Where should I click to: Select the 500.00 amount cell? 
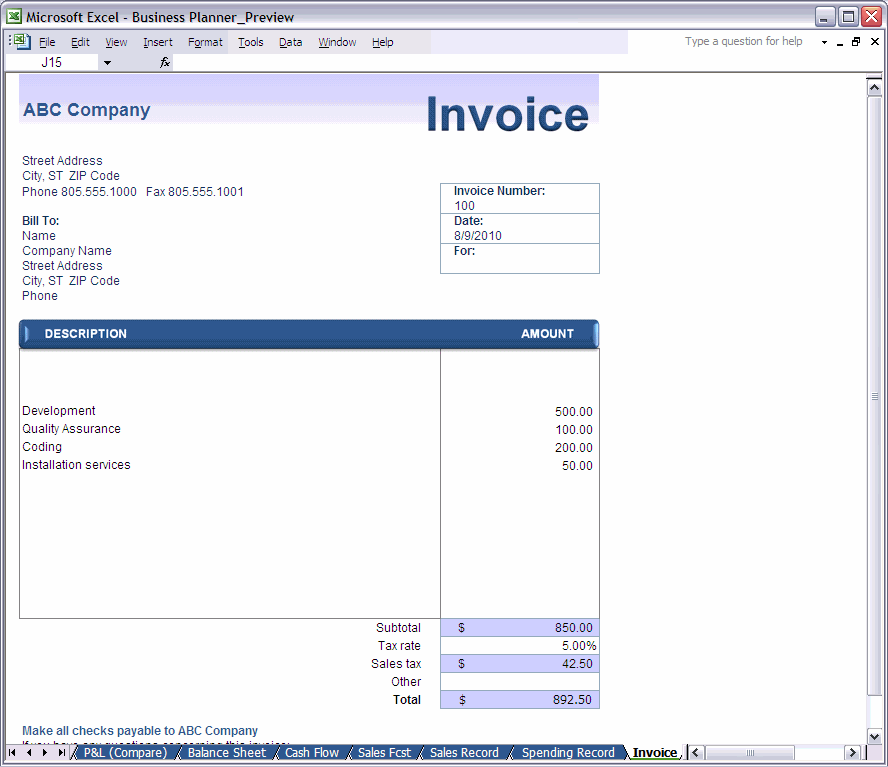tap(574, 412)
